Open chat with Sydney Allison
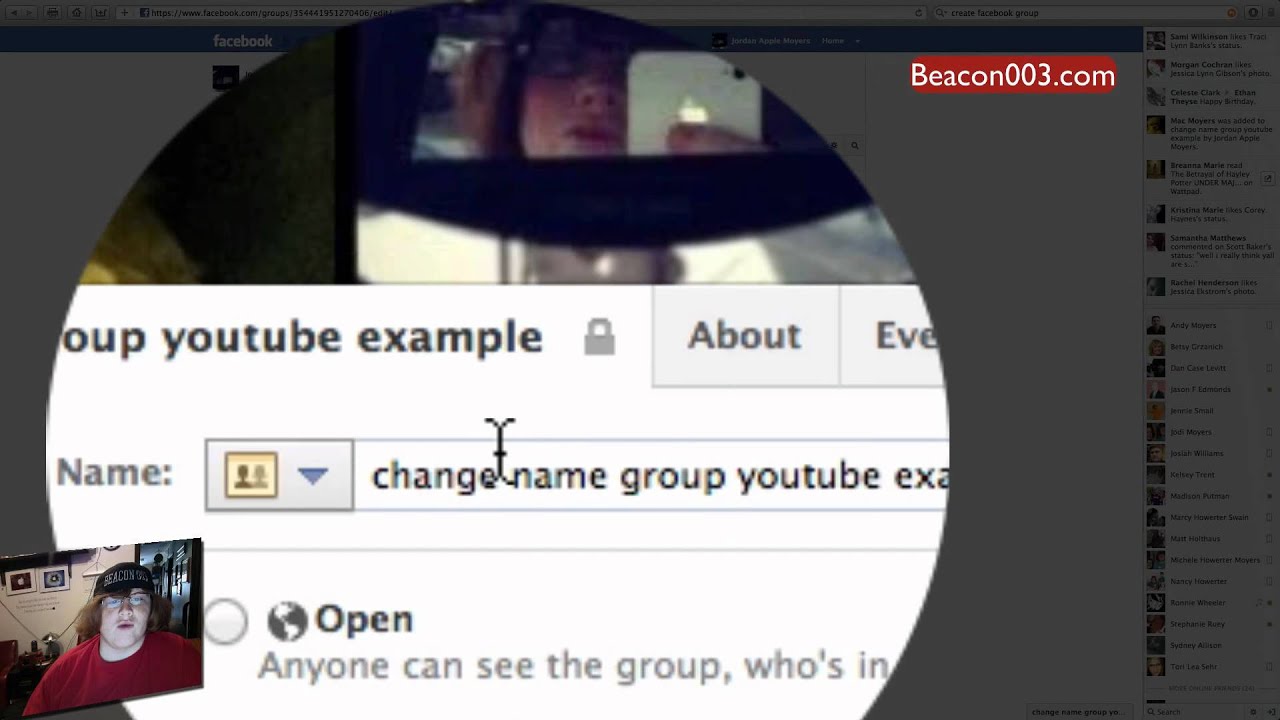The image size is (1280, 720). (1211, 645)
